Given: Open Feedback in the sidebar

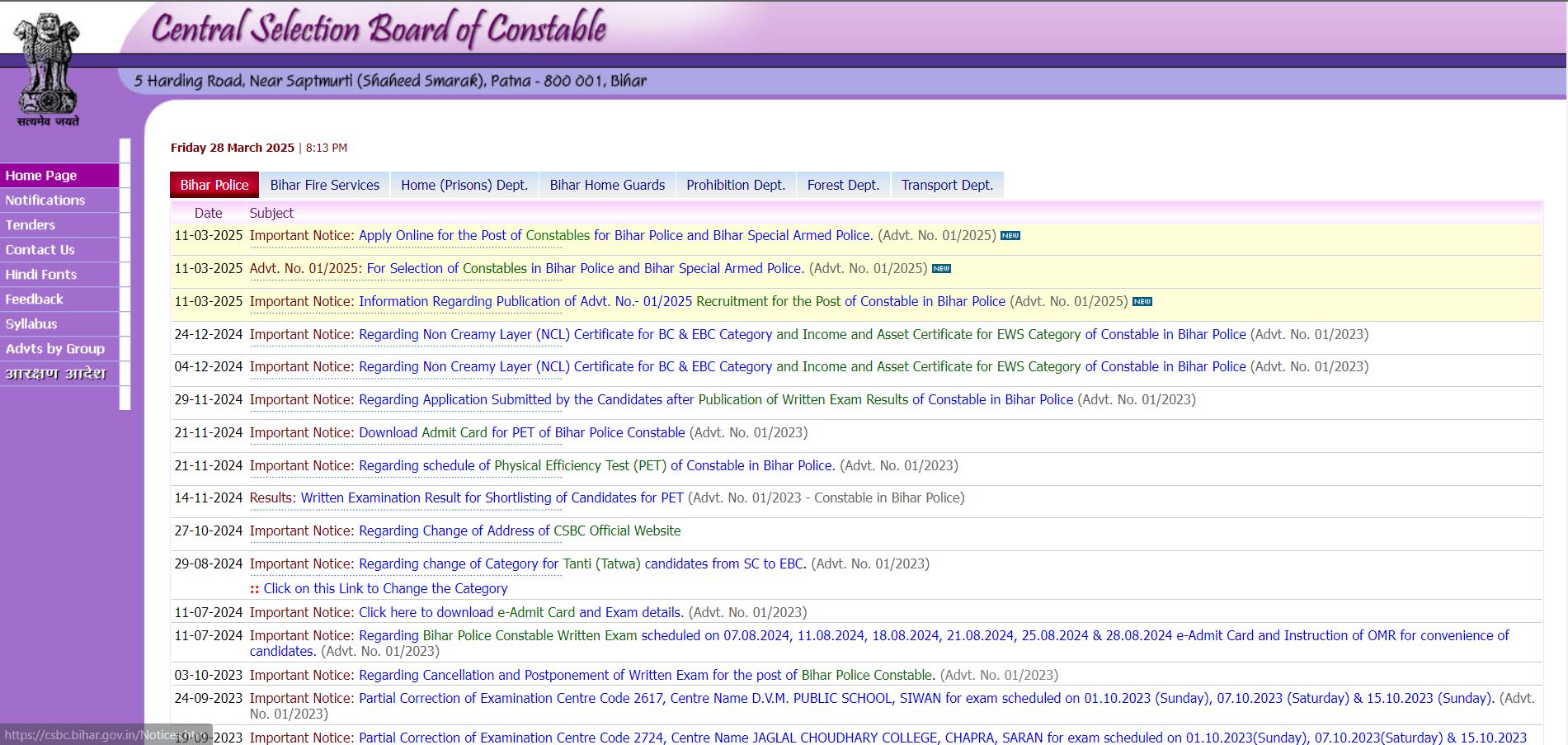Looking at the screenshot, I should pos(59,299).
